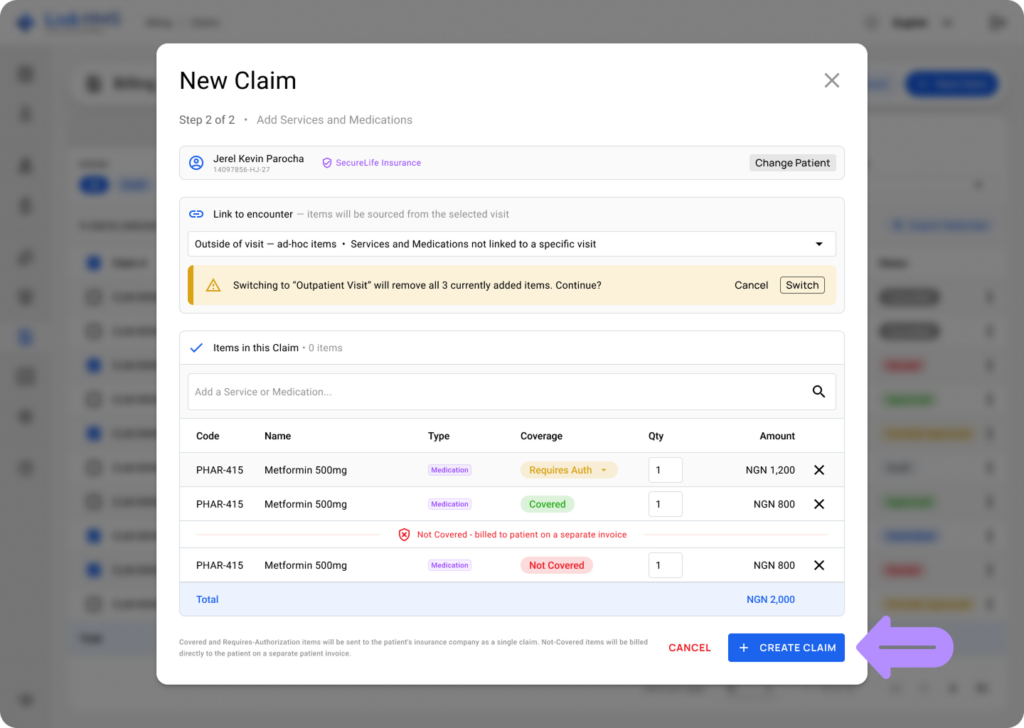Cancel the encounter switch warning
The height and width of the screenshot is (728, 1024).
point(751,285)
